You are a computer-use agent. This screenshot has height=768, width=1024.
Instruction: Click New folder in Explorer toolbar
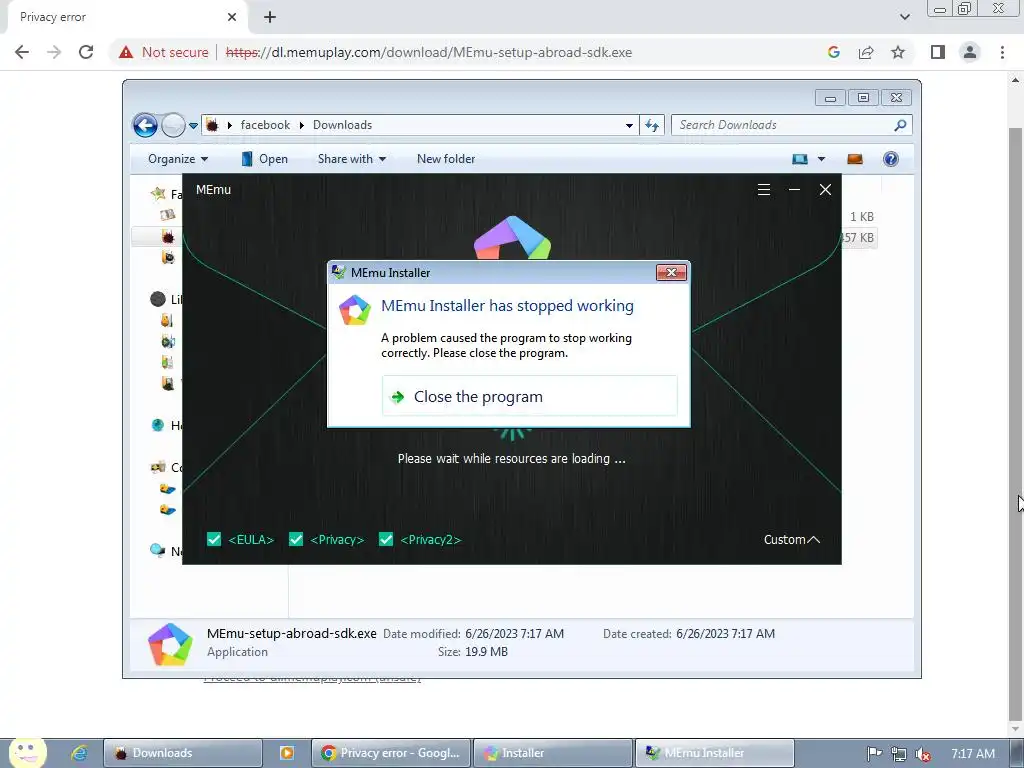[446, 159]
